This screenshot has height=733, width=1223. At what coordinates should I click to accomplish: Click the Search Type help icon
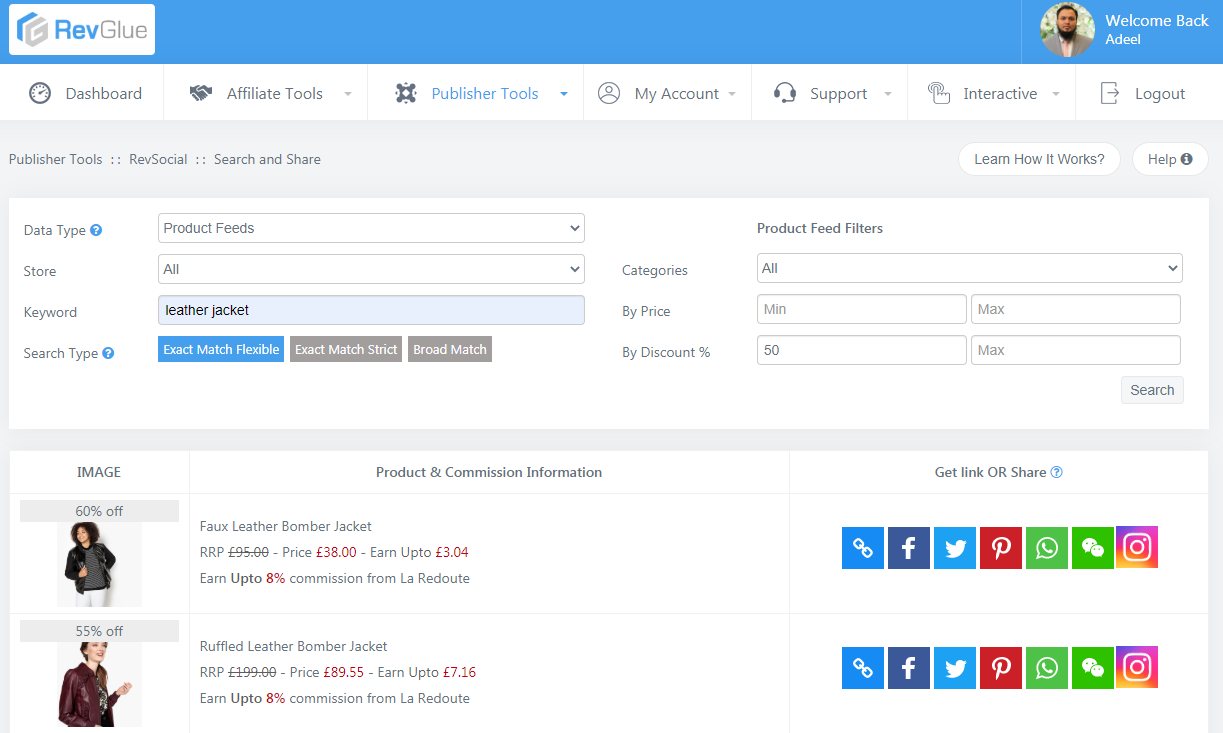108,353
